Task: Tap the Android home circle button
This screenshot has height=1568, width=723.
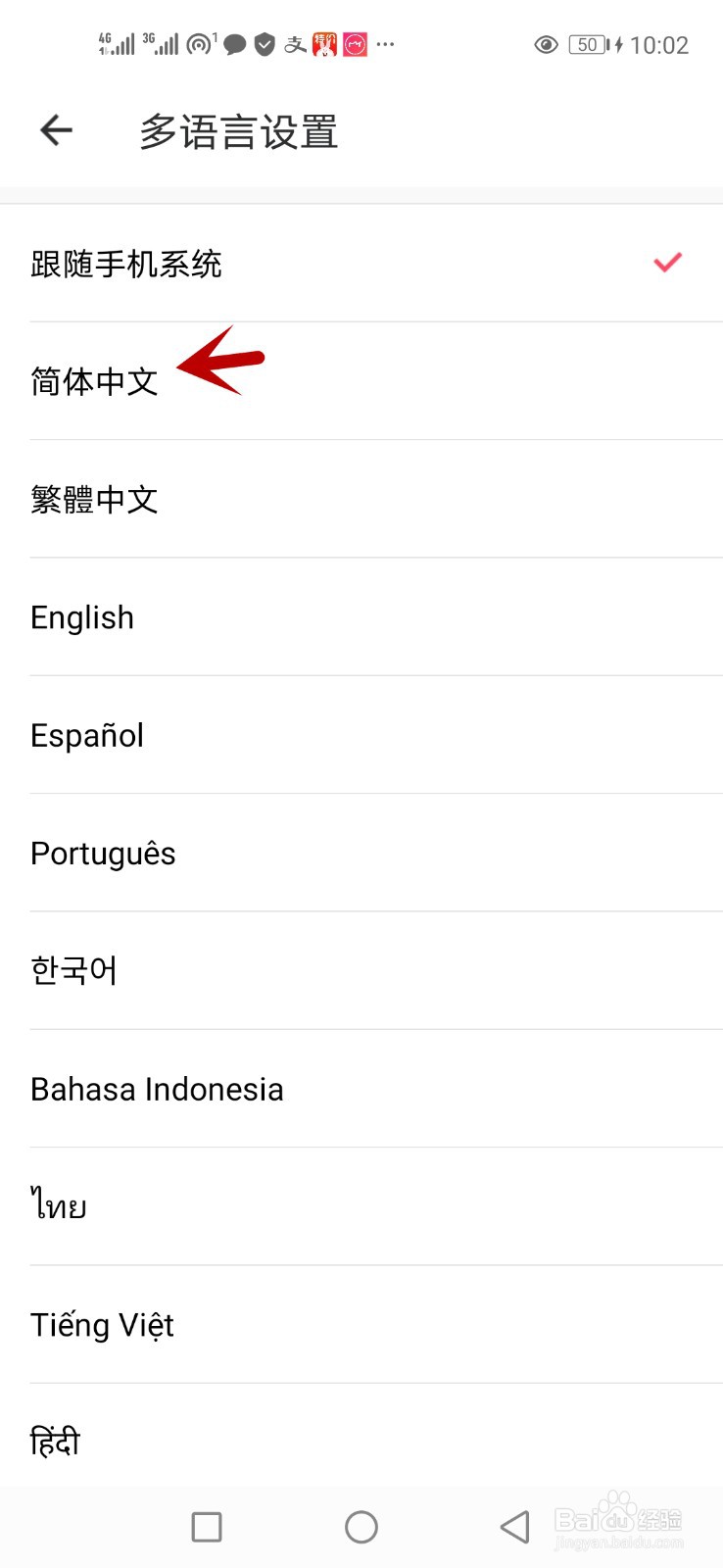Action: click(361, 1527)
